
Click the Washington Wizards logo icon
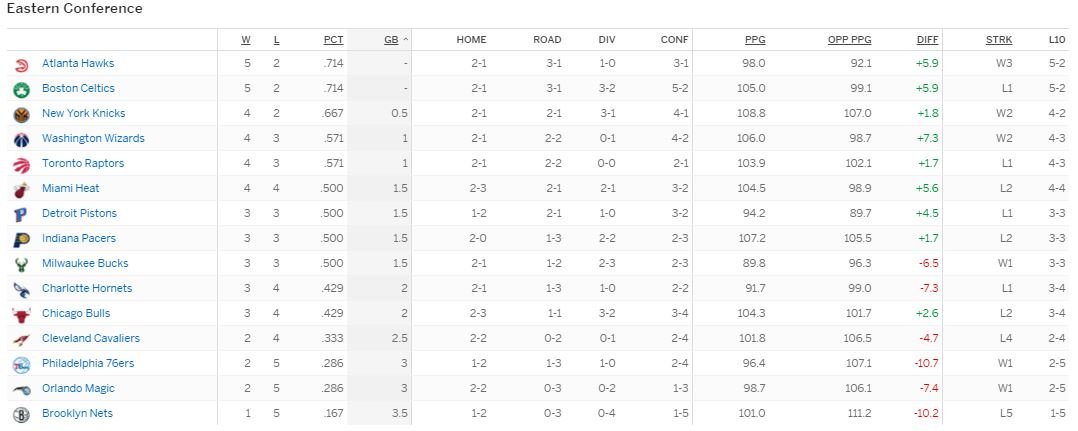(22, 139)
